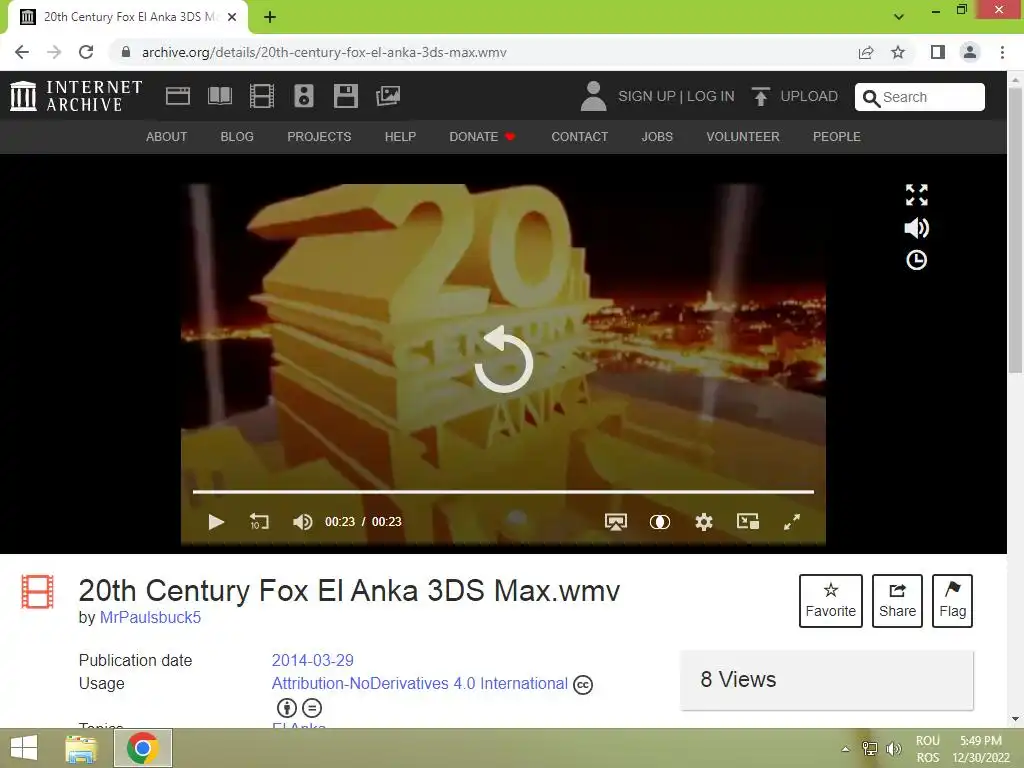Open the ABOUT menu item

(x=167, y=136)
